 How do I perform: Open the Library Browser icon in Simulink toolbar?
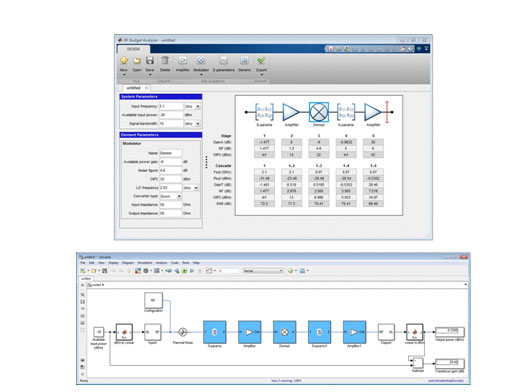[138, 271]
